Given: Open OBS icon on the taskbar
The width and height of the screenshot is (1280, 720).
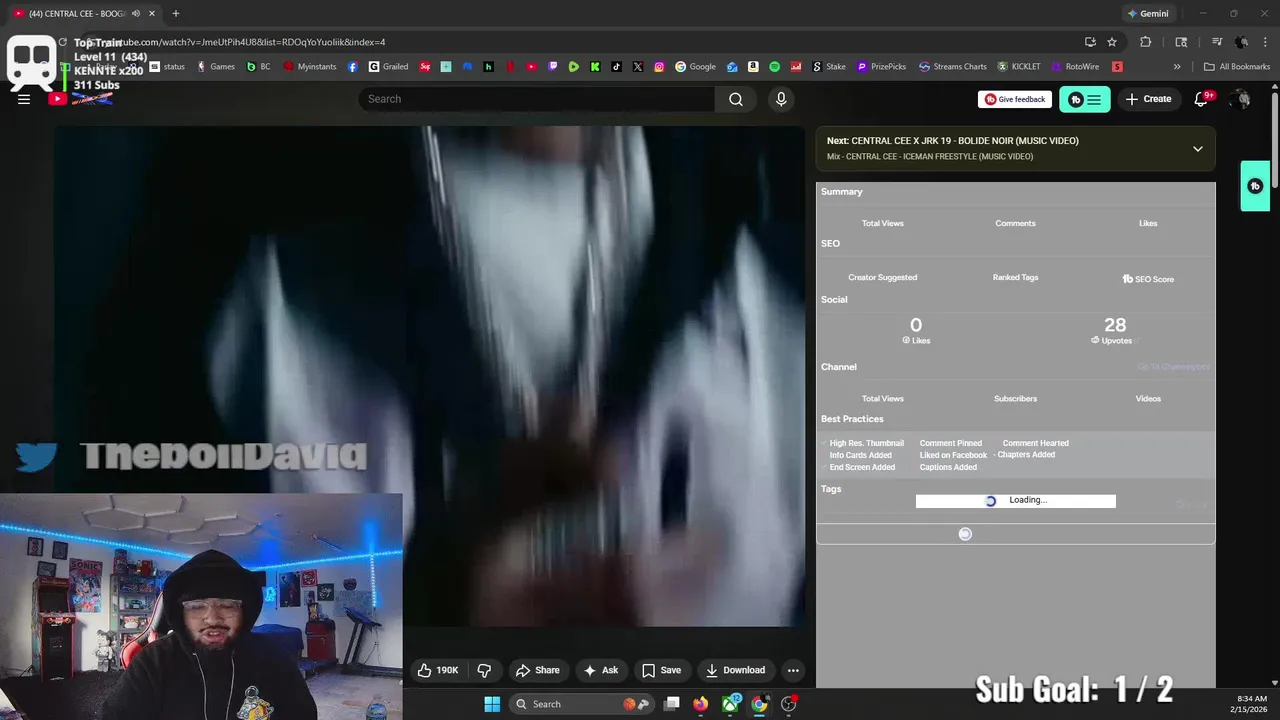Looking at the screenshot, I should click(x=789, y=704).
